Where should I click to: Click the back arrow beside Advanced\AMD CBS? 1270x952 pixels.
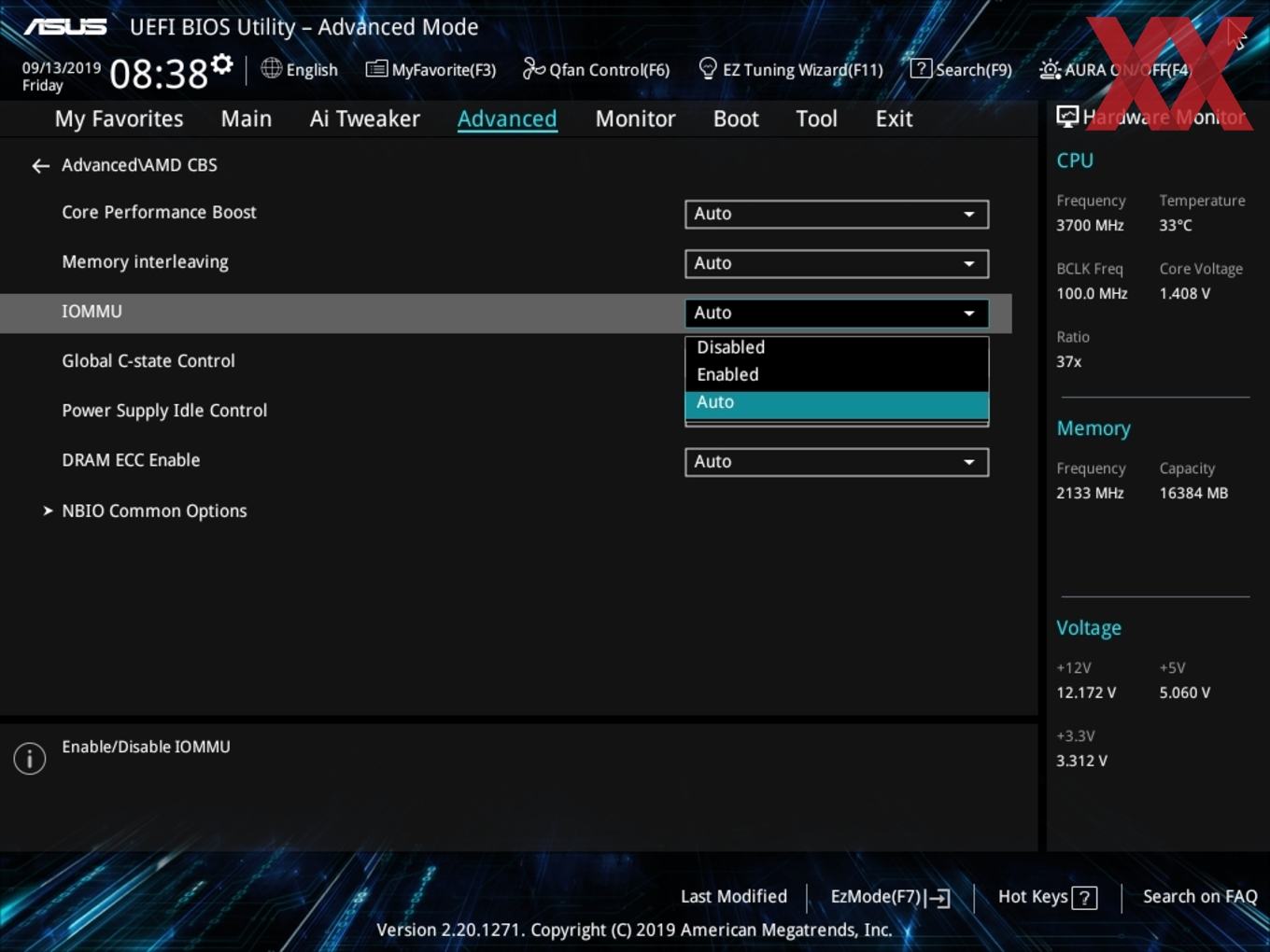(40, 166)
